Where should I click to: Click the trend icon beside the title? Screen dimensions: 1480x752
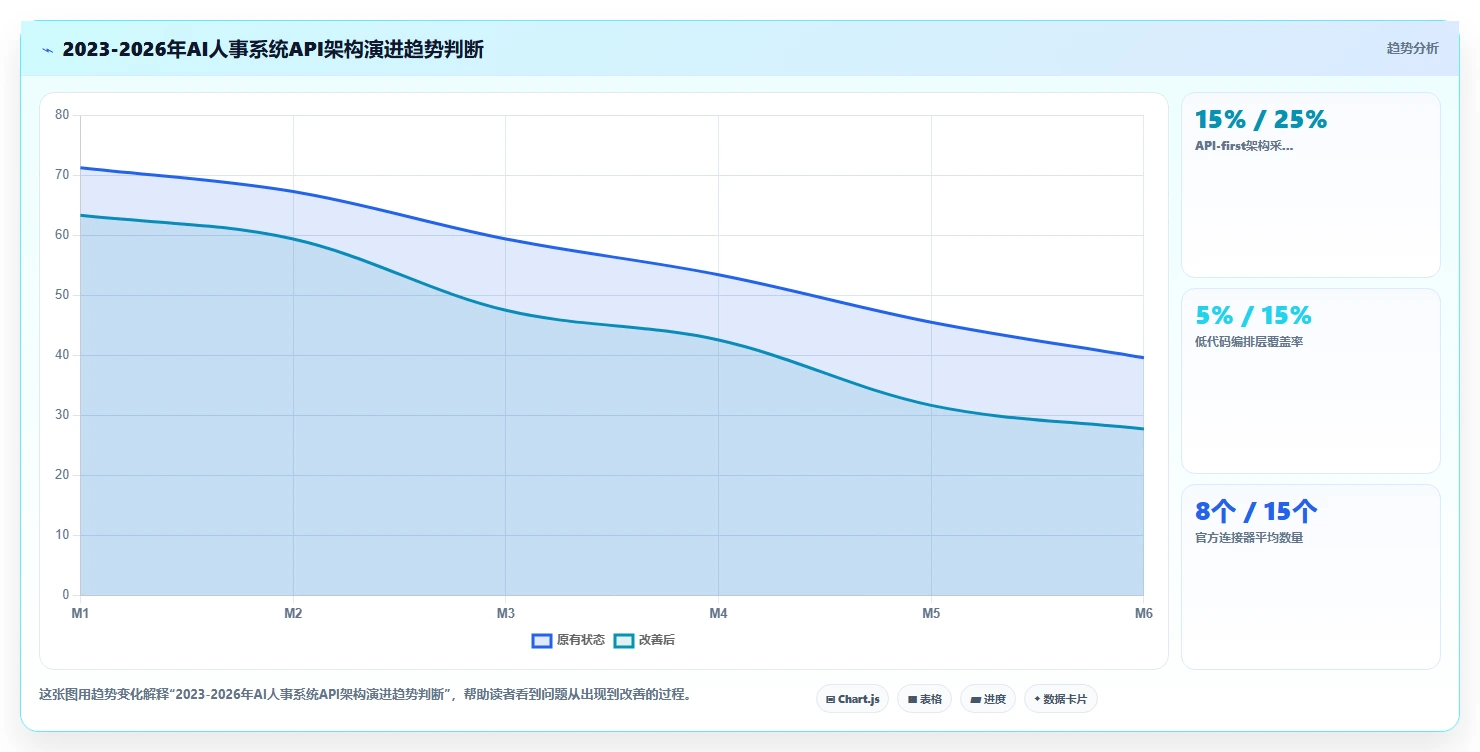(x=47, y=49)
